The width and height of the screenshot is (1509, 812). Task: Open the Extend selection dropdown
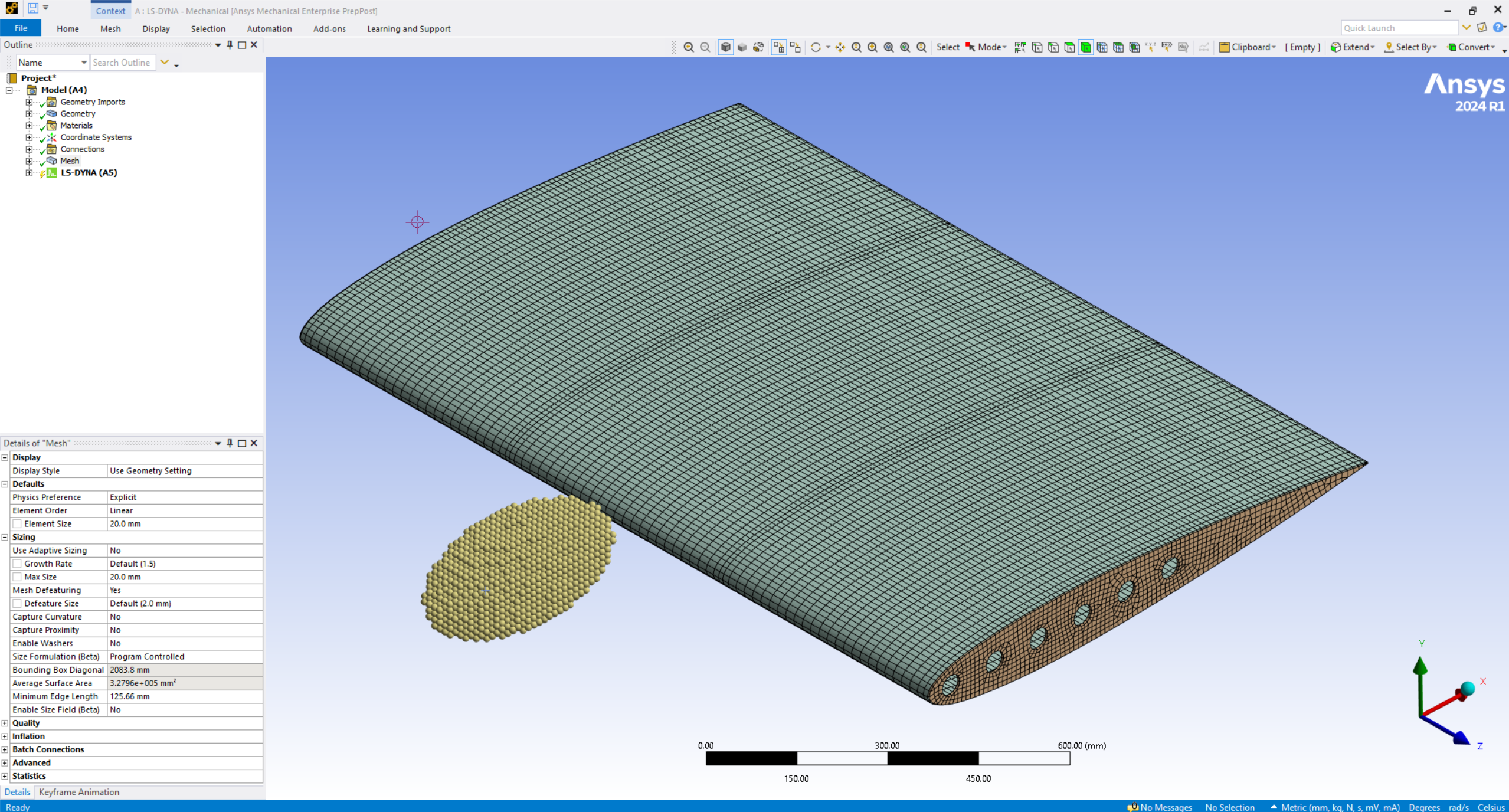(1353, 47)
